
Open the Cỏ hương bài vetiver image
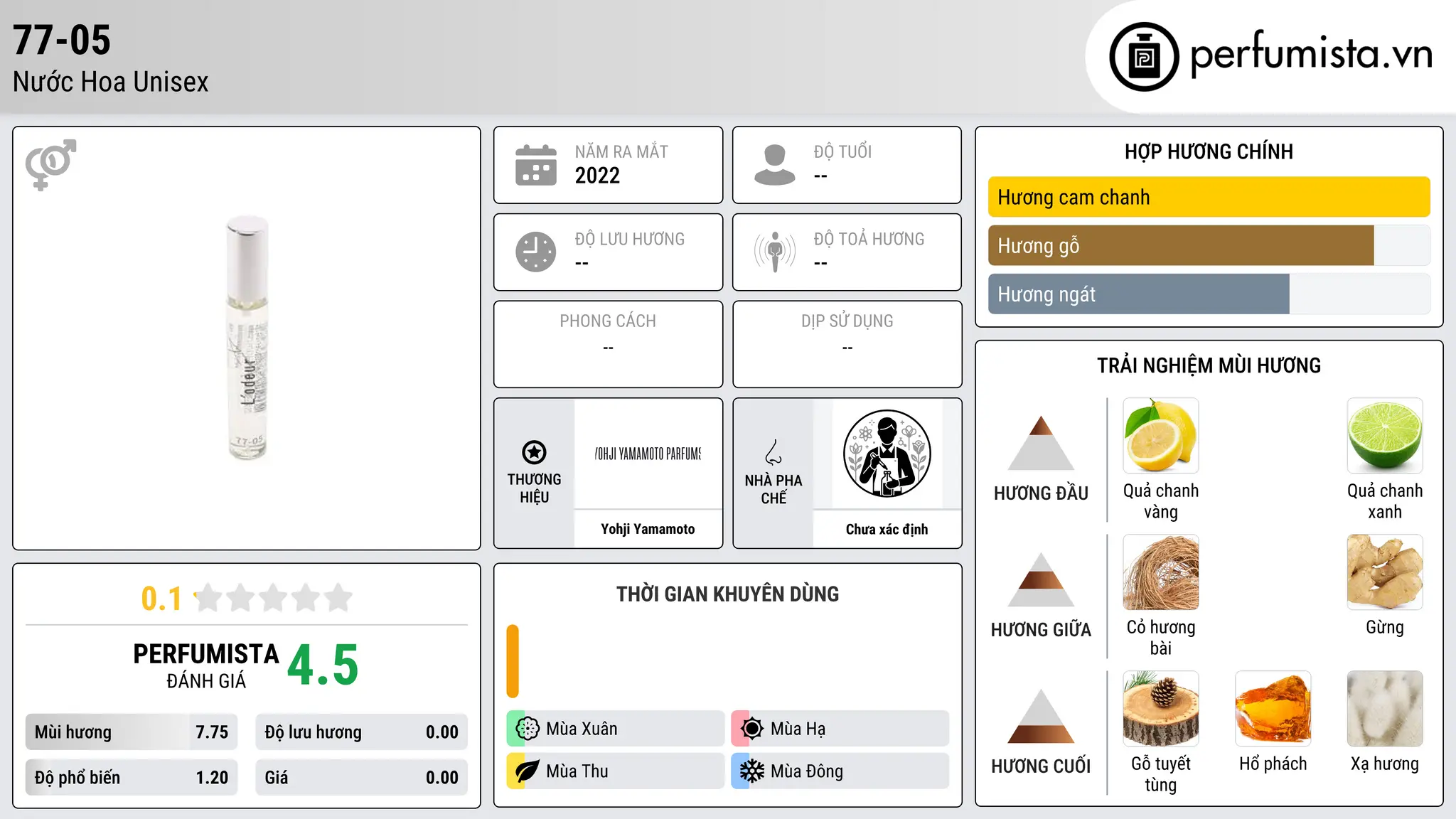(1161, 572)
